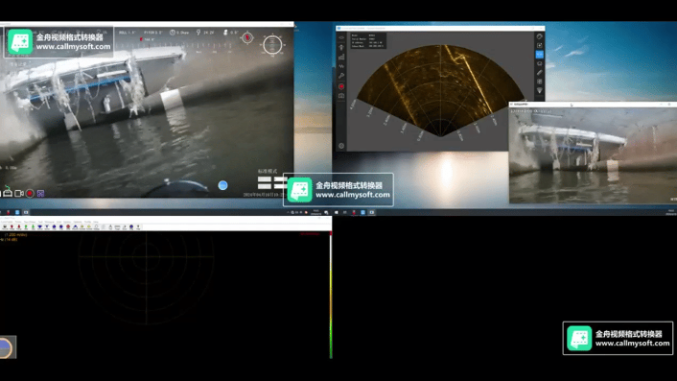This screenshot has width=677, height=381.
Task: Click the small camera preview window title bar
Action: point(592,104)
